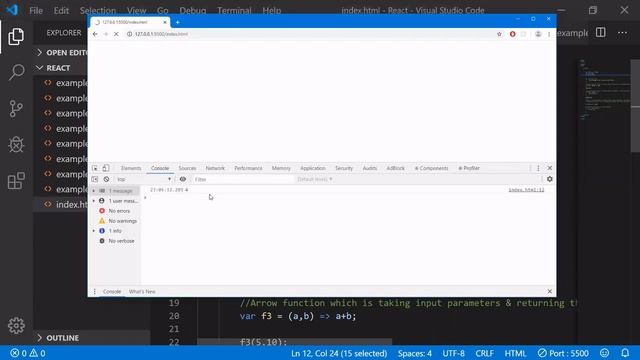The width and height of the screenshot is (640, 360).
Task: Click the Split Editor icon in VS Code
Action: coord(600,33)
